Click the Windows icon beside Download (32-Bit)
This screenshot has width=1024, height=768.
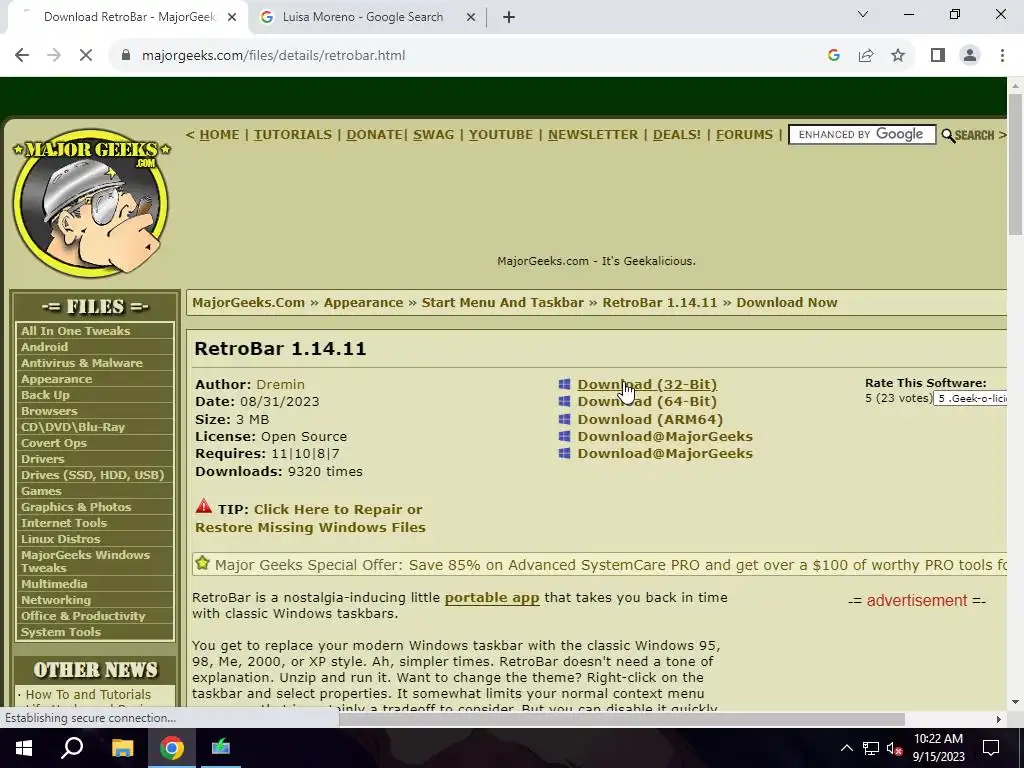(564, 384)
